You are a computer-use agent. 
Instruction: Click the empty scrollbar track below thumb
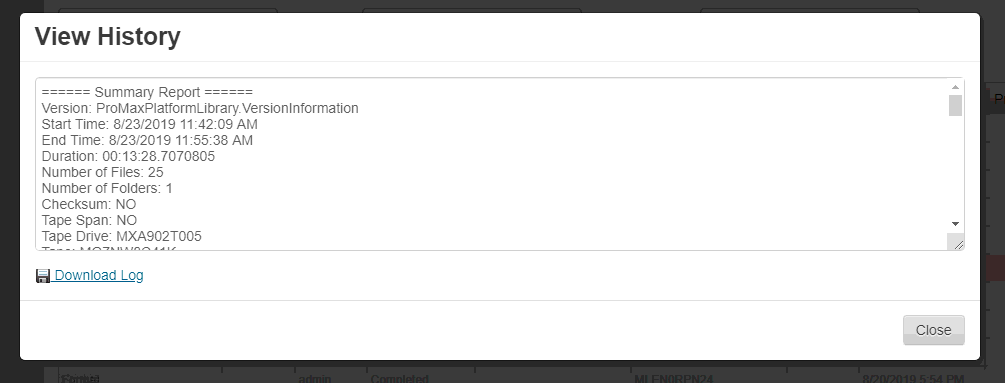coord(955,167)
